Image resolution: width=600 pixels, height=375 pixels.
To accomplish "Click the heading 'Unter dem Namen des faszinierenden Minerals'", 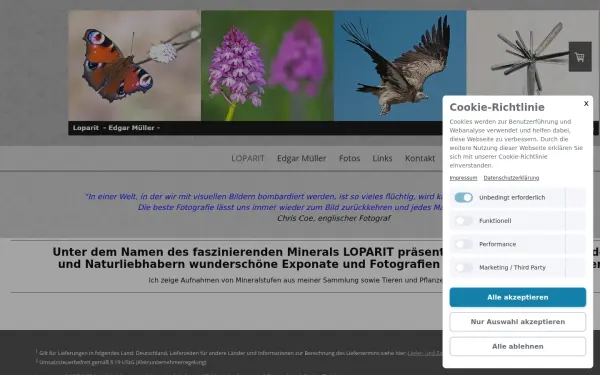I will click(248, 252).
